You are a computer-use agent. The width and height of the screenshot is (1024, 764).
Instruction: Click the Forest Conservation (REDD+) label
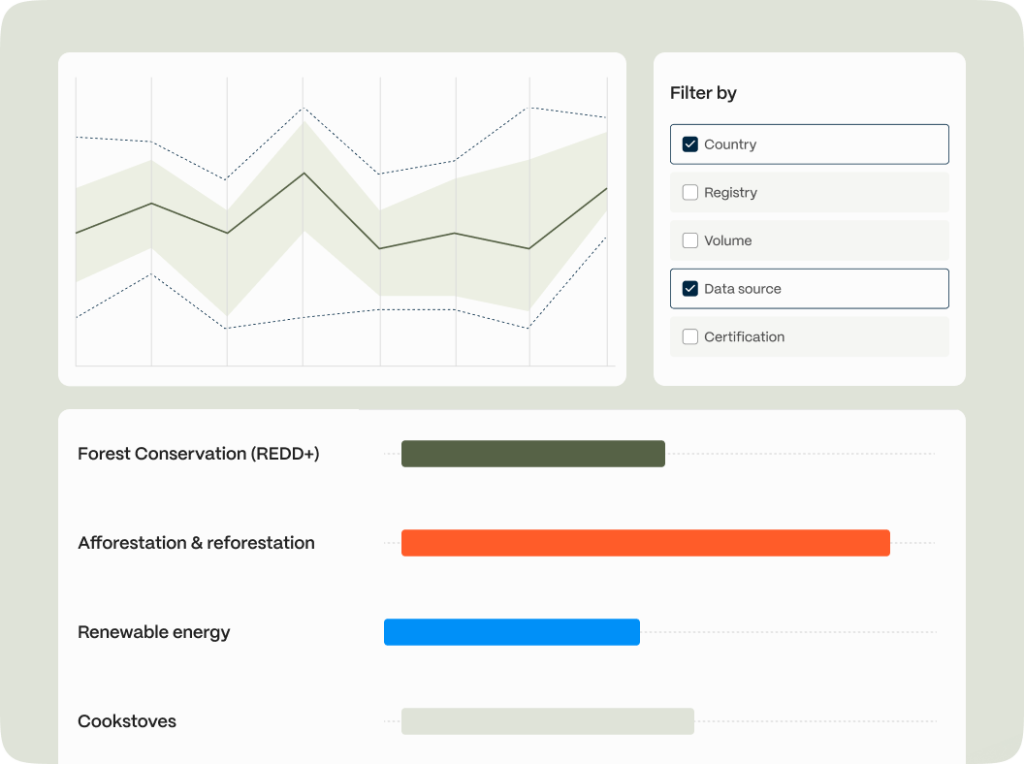pos(198,453)
